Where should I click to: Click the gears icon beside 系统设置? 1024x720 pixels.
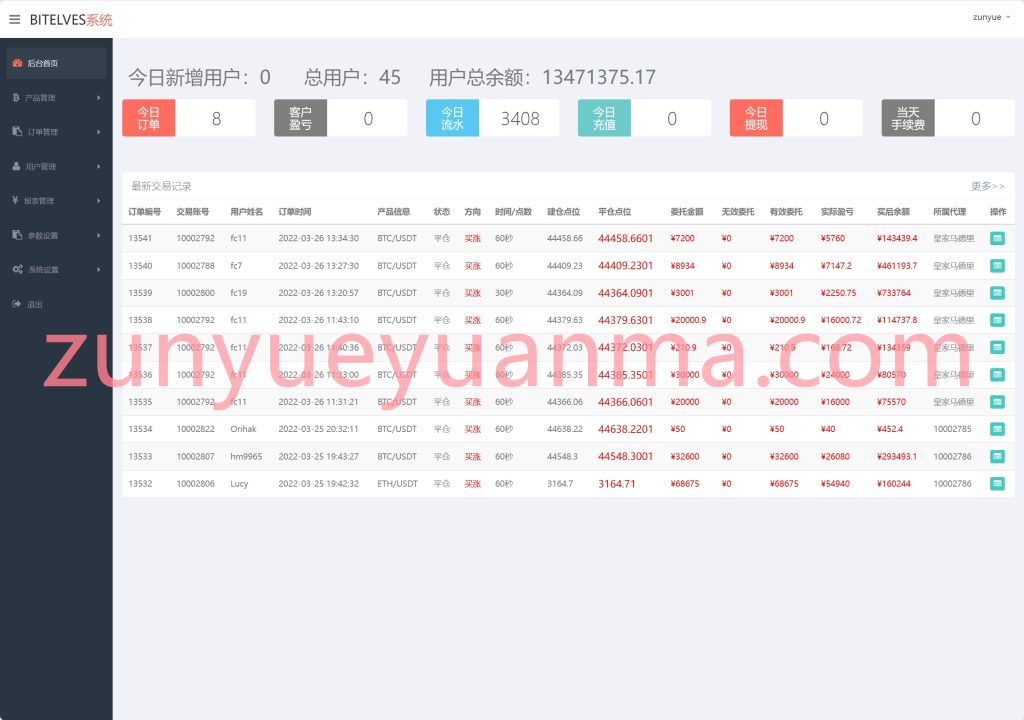point(18,269)
